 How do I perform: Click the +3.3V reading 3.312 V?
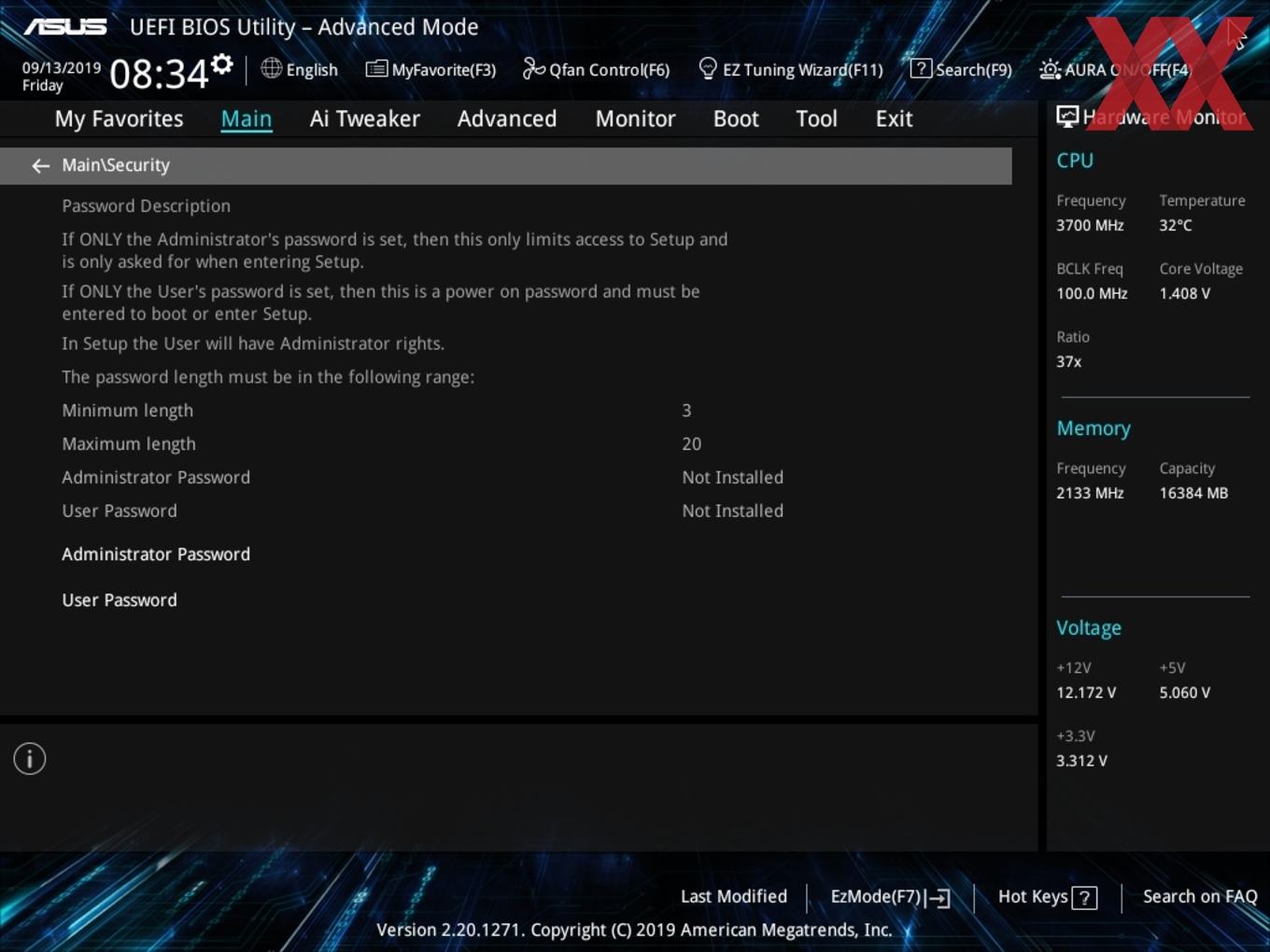1081,761
